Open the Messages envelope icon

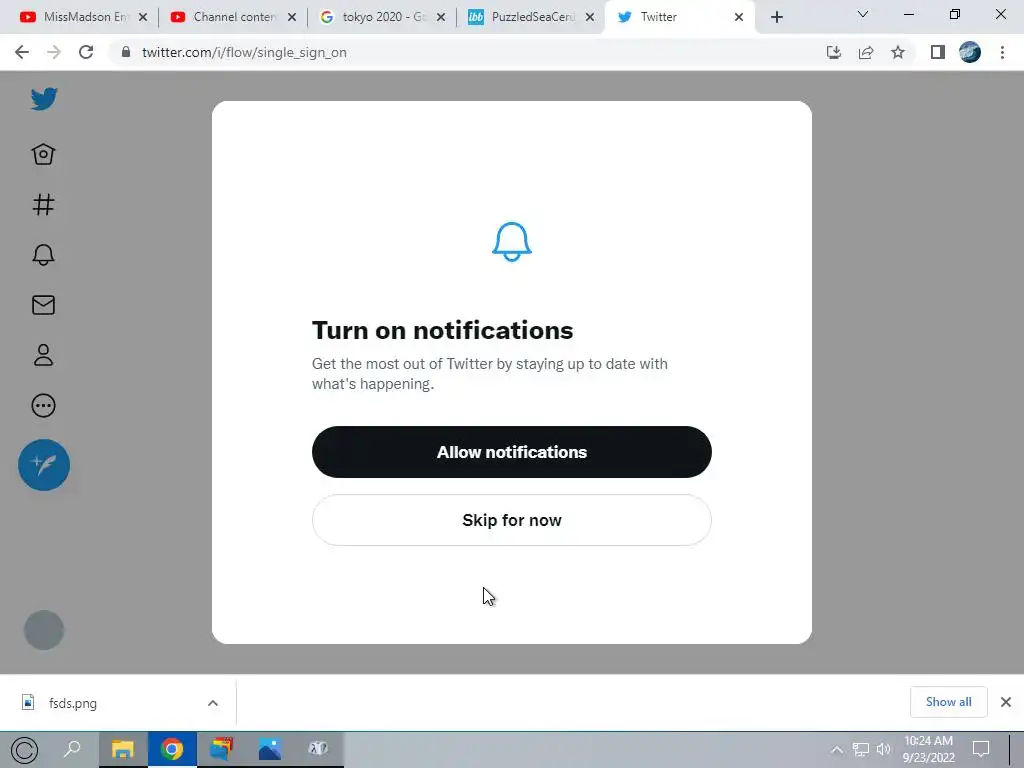(x=44, y=305)
